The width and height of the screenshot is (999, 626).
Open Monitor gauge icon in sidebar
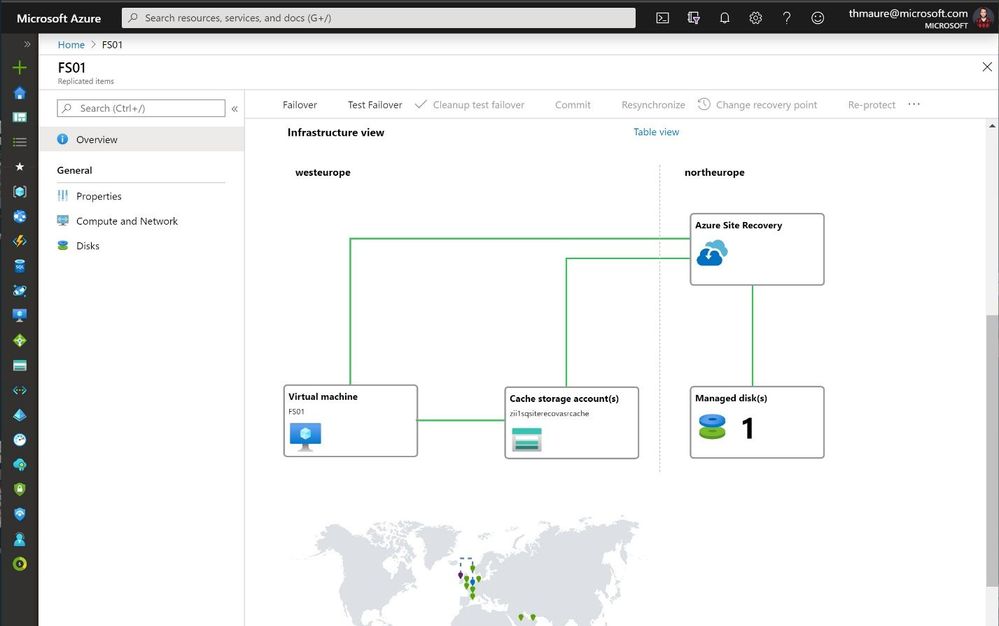click(x=20, y=440)
